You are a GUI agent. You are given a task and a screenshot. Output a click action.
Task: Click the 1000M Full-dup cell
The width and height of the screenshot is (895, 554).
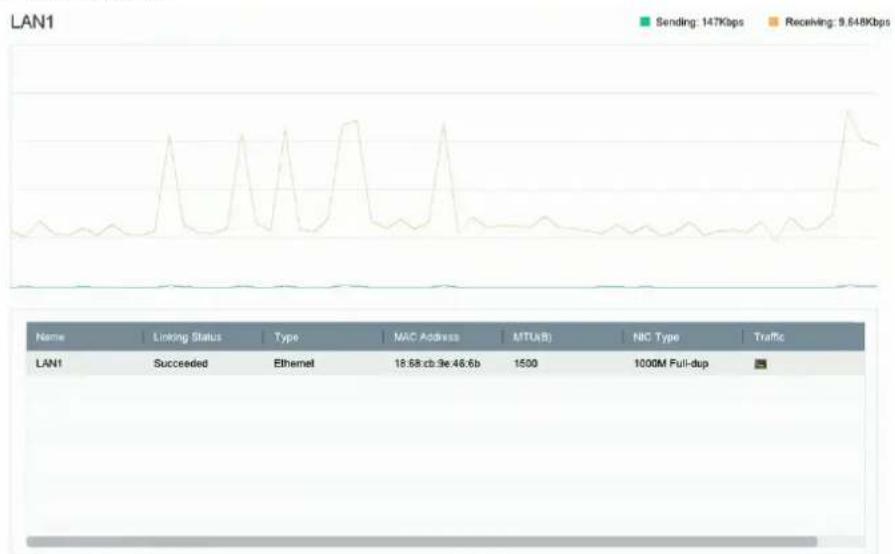point(671,363)
